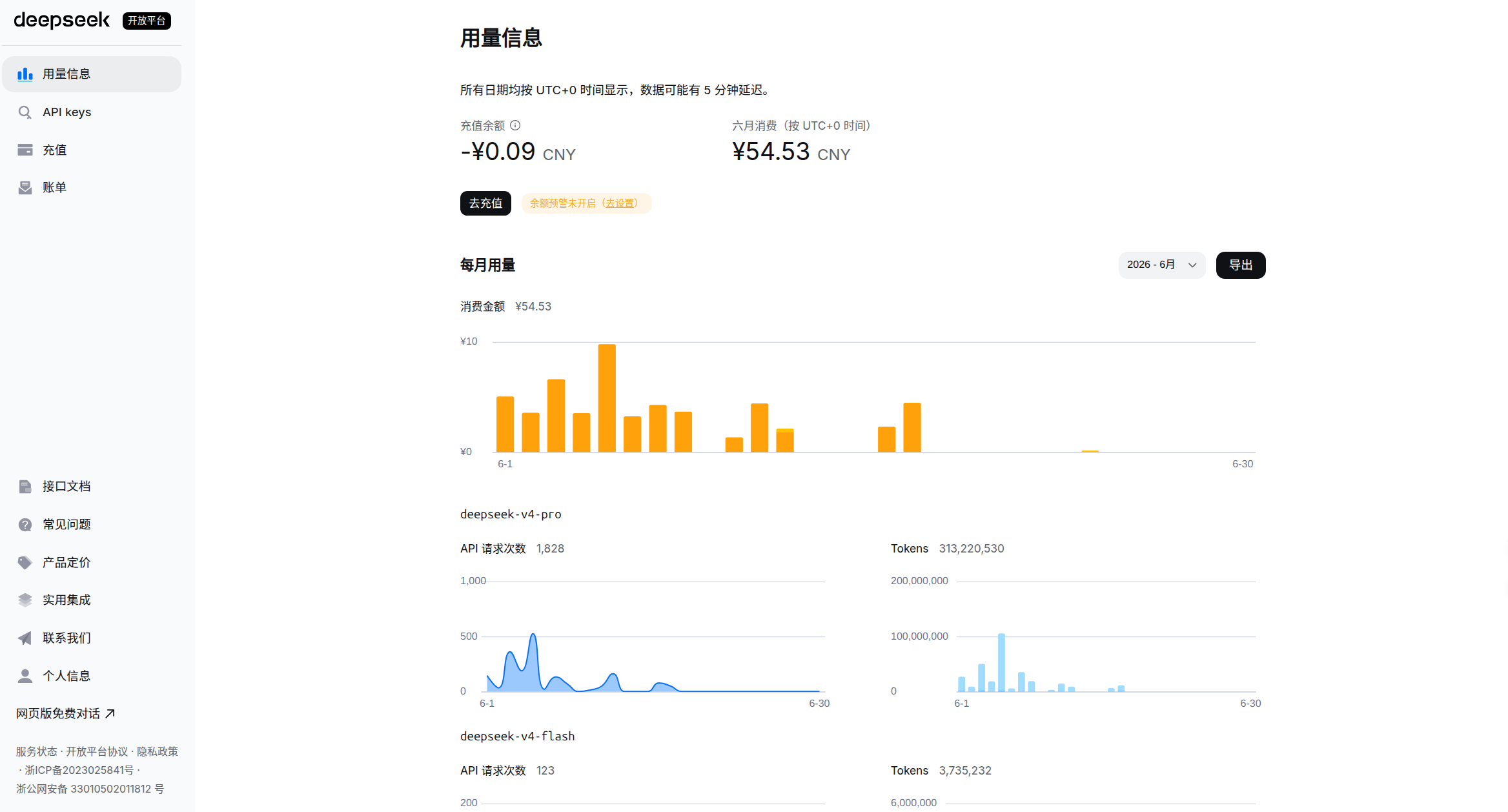Open 联系我们 from the sidebar
The image size is (1508, 812).
(x=92, y=638)
